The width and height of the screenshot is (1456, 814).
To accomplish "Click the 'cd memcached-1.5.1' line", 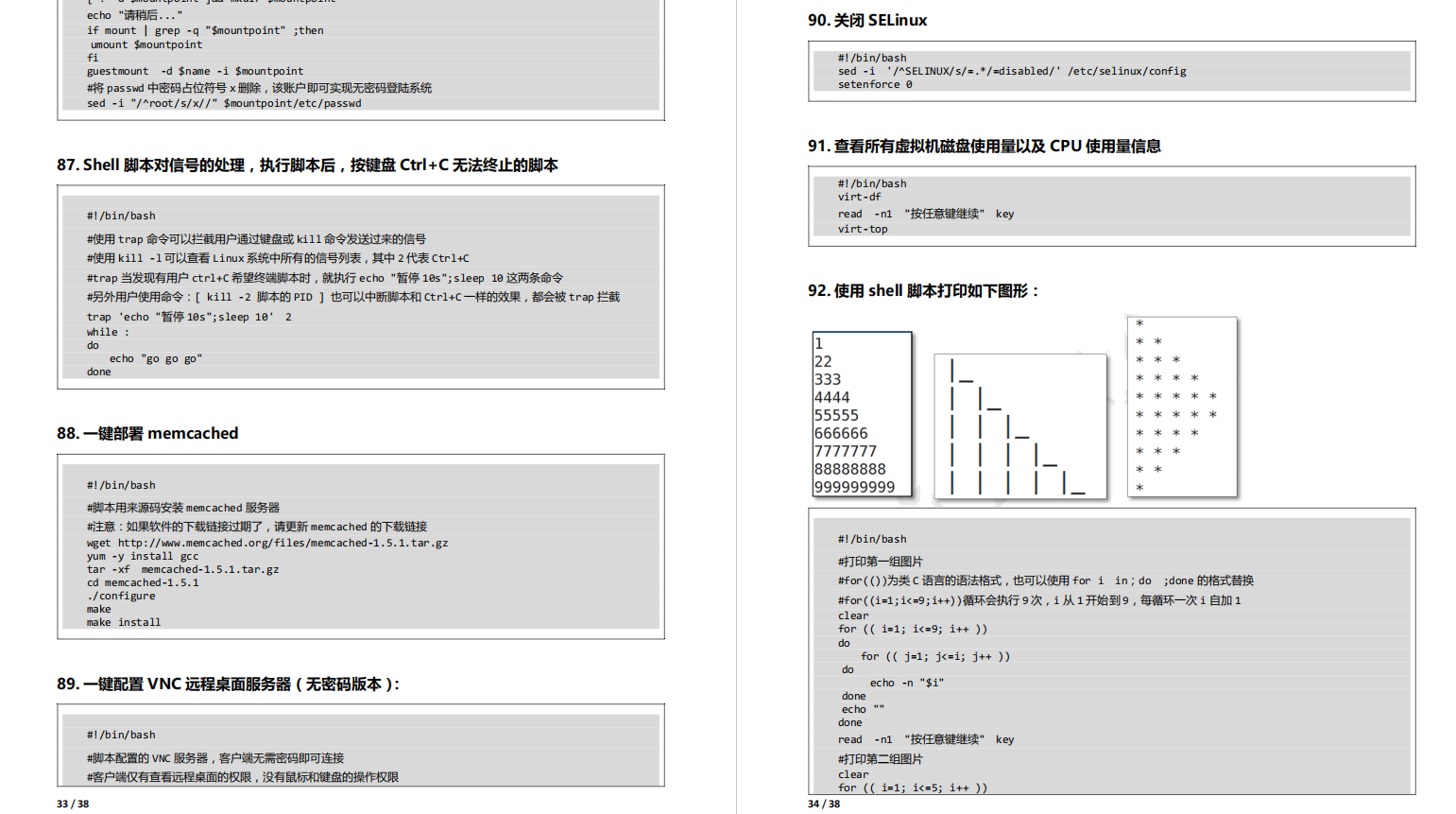I will (143, 582).
